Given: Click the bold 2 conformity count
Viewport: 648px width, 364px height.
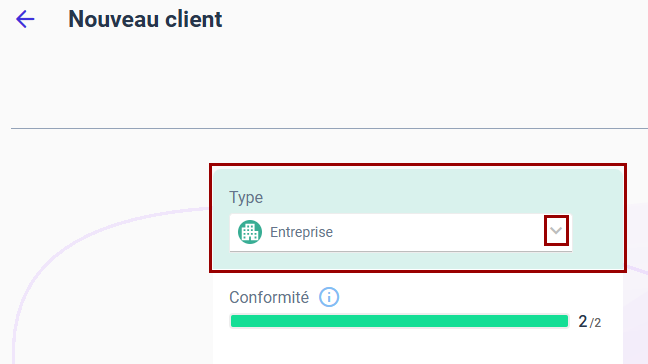Looking at the screenshot, I should 583,321.
